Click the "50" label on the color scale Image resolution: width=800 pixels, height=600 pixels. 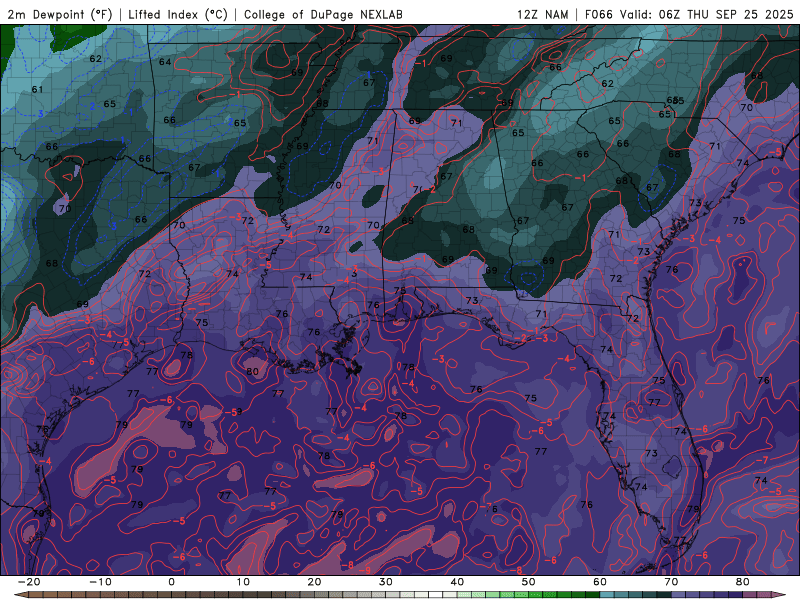529,582
